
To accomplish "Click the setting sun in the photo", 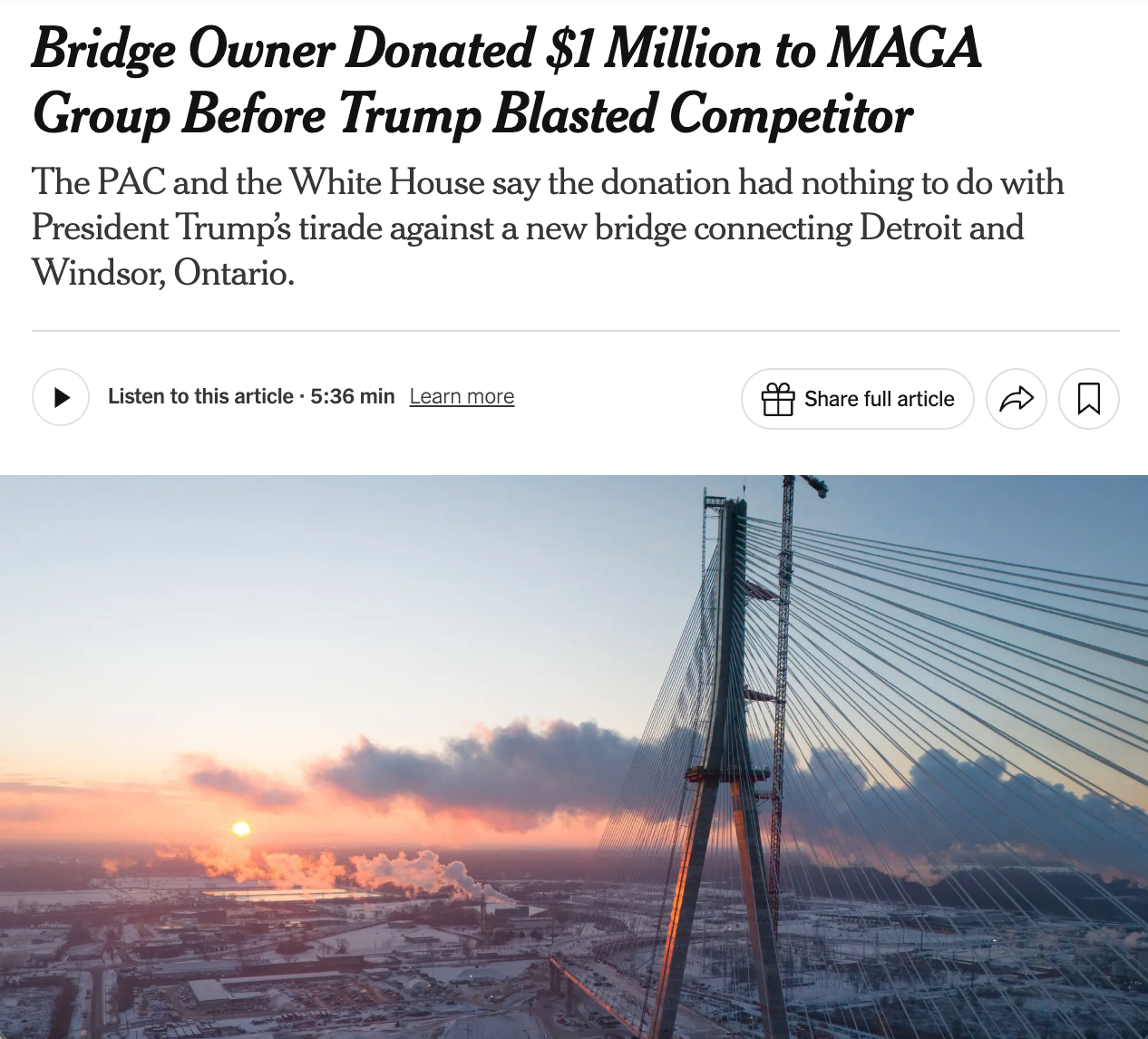I will [240, 828].
